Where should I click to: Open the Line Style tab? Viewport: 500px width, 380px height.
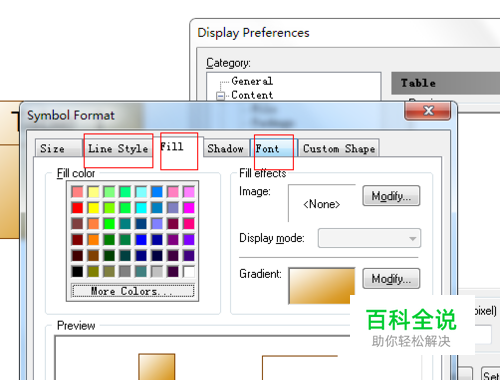[x=118, y=148]
